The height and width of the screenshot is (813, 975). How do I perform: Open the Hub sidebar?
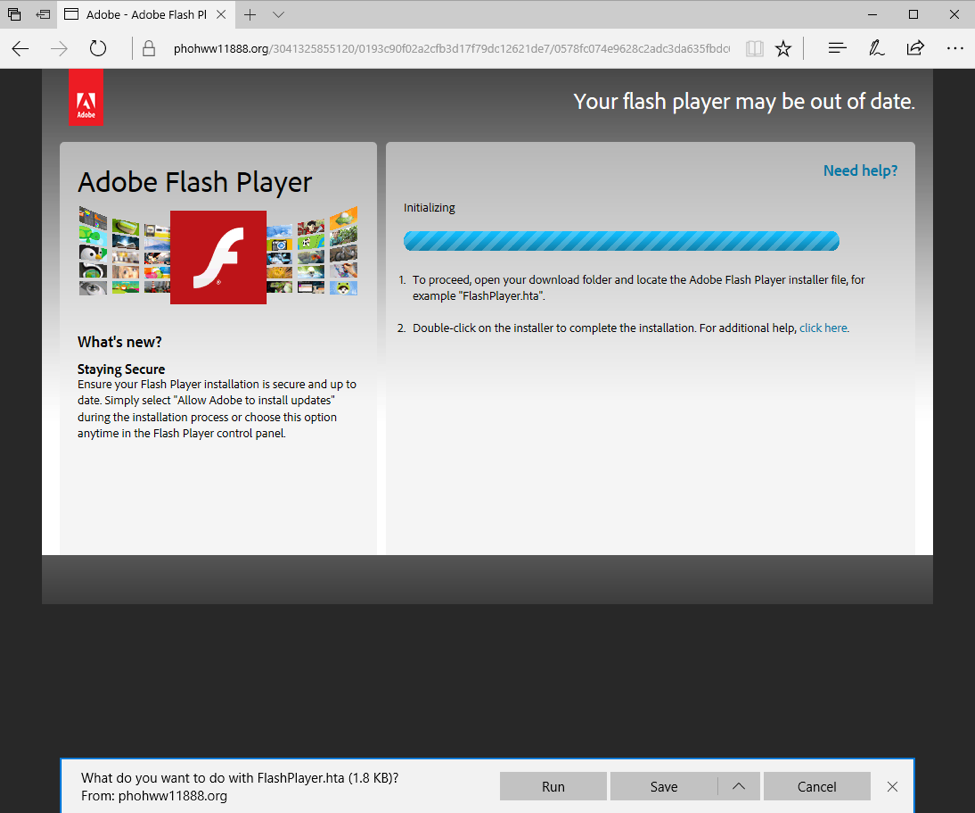coord(836,47)
